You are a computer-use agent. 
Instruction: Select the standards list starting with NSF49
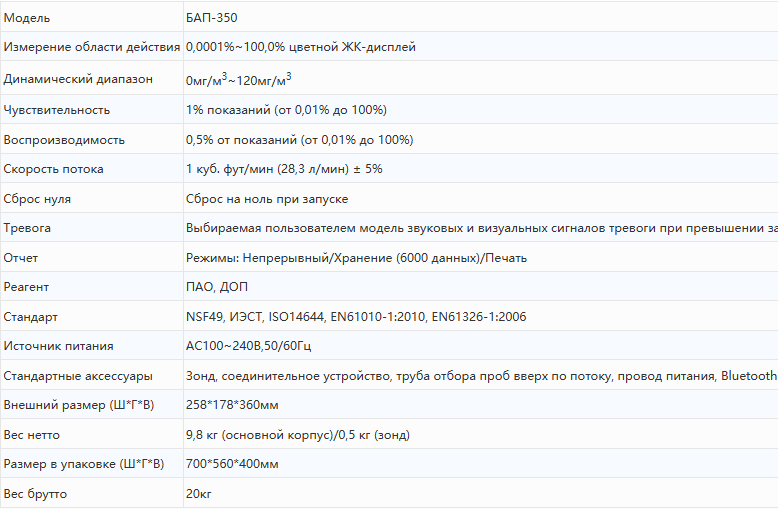pyautogui.click(x=356, y=317)
